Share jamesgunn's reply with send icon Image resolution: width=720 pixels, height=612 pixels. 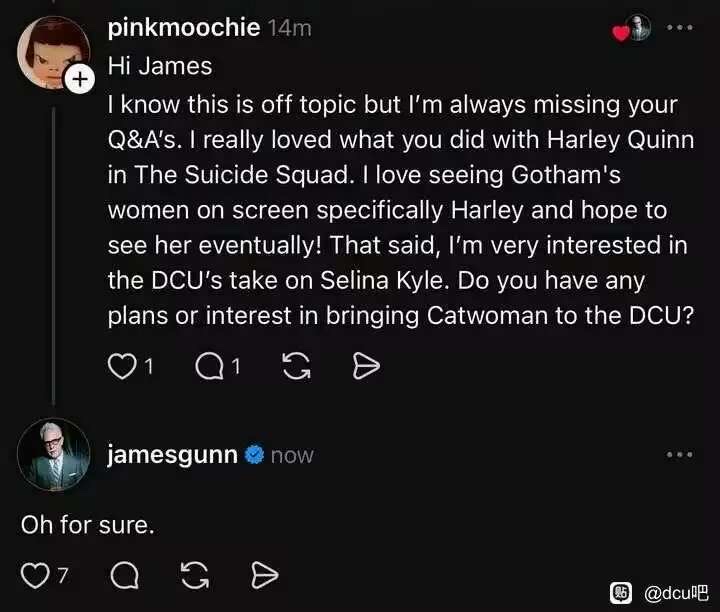(x=264, y=575)
